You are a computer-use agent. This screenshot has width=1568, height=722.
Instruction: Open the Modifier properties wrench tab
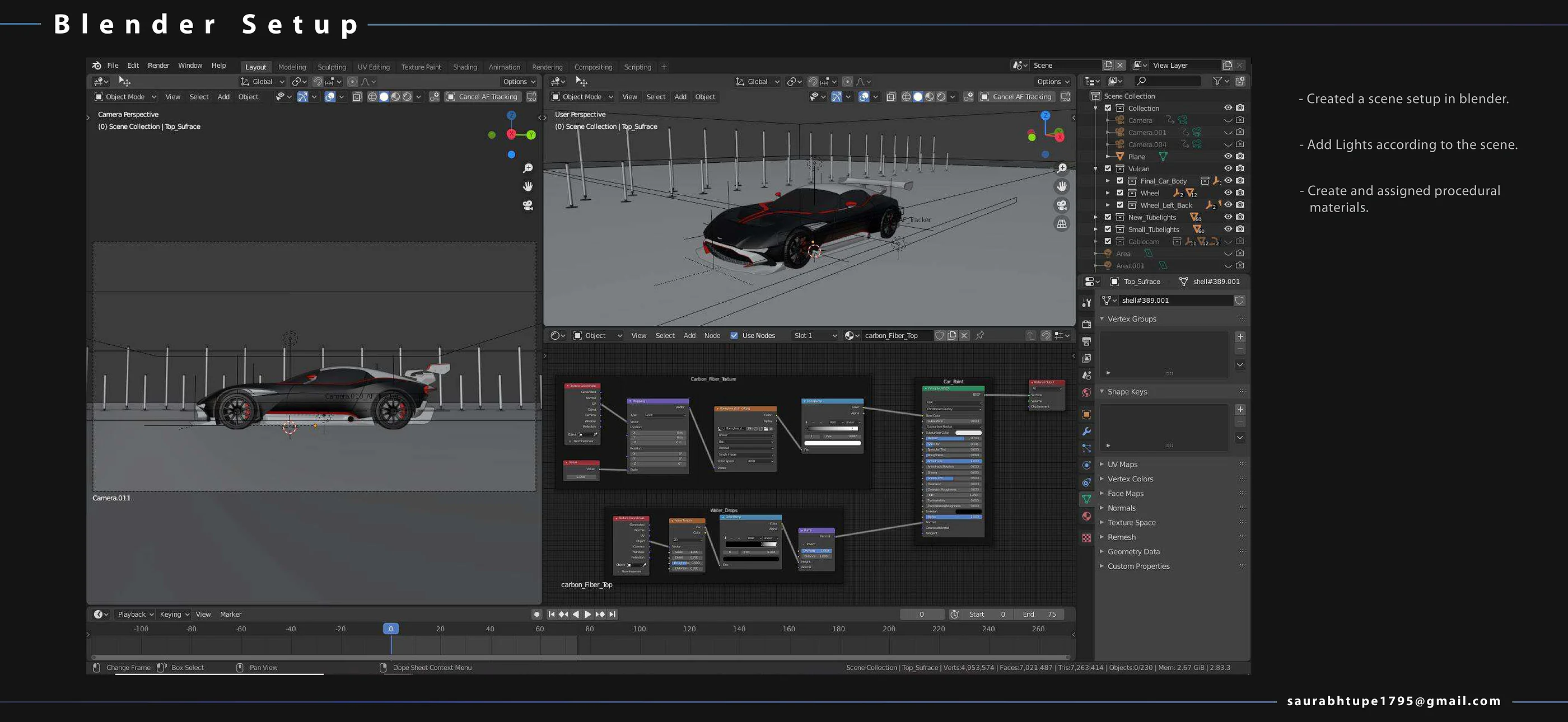[x=1086, y=432]
